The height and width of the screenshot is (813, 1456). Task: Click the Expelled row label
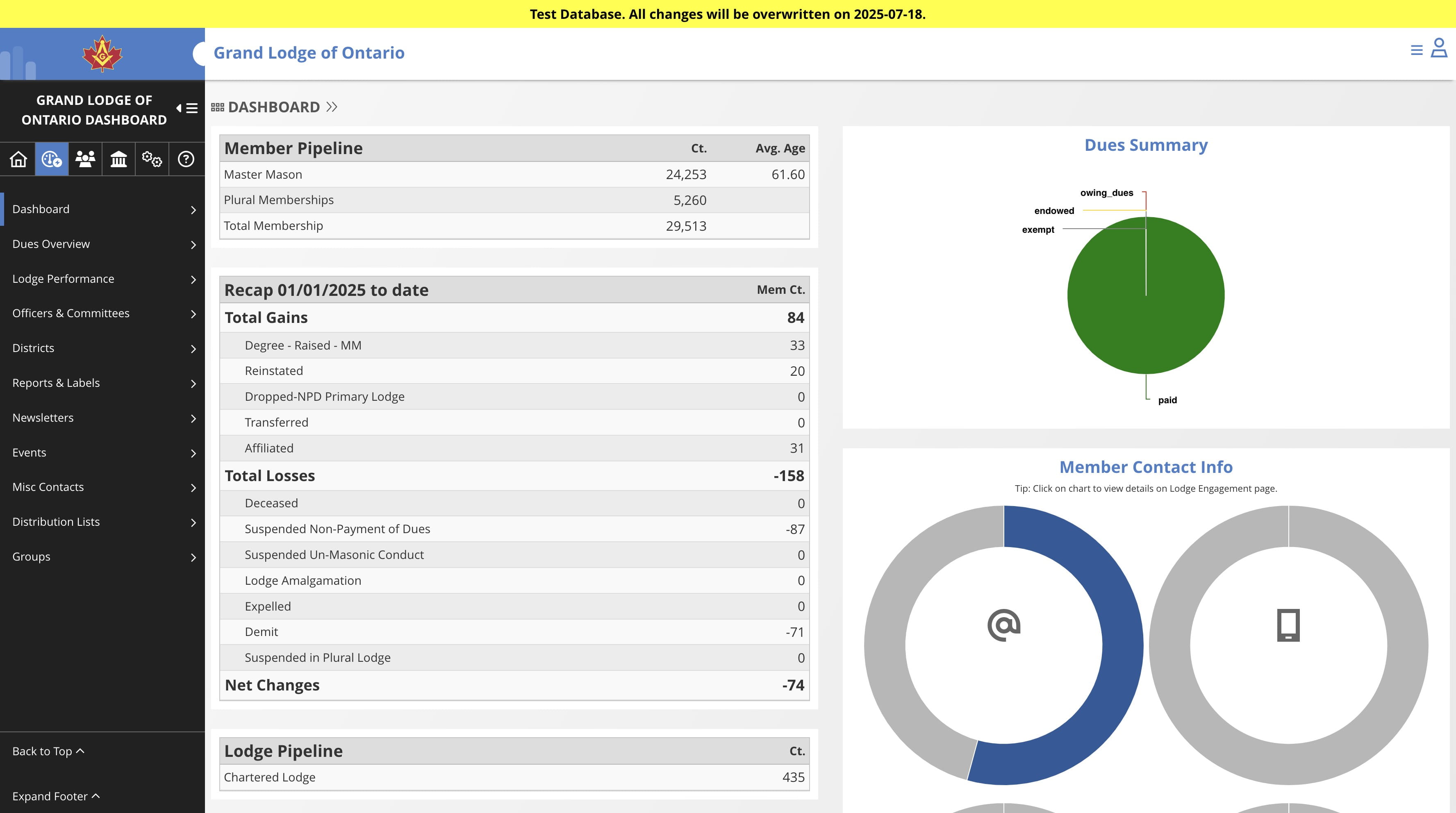pyautogui.click(x=268, y=607)
